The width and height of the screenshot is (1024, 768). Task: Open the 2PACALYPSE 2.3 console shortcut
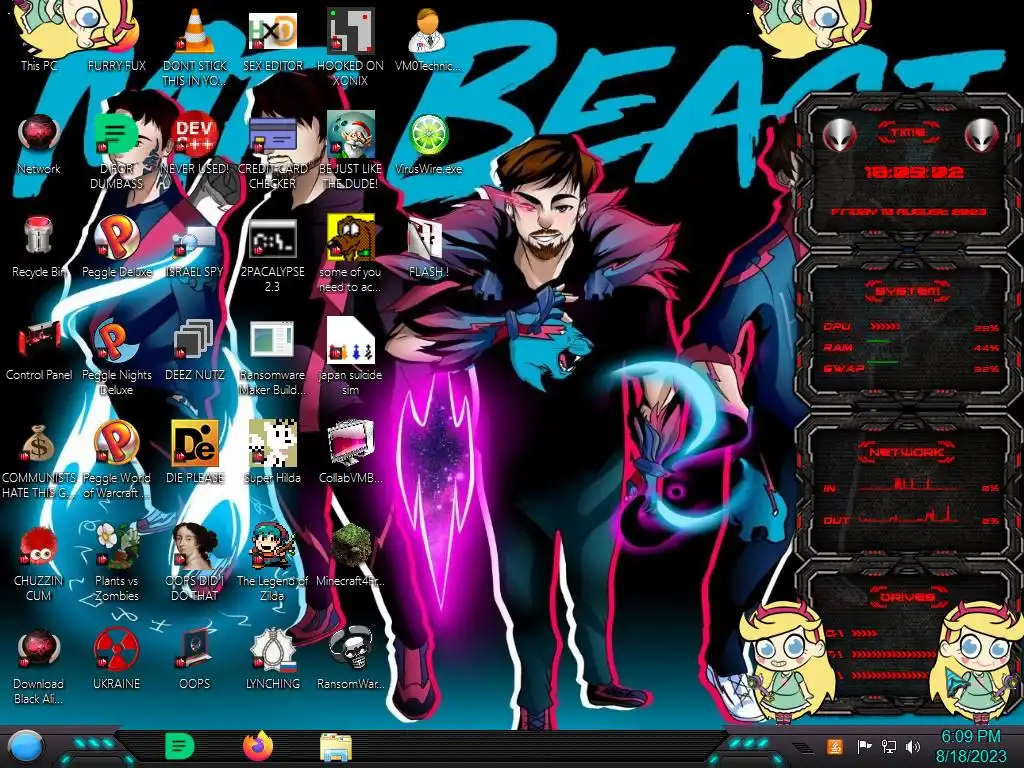(x=272, y=253)
